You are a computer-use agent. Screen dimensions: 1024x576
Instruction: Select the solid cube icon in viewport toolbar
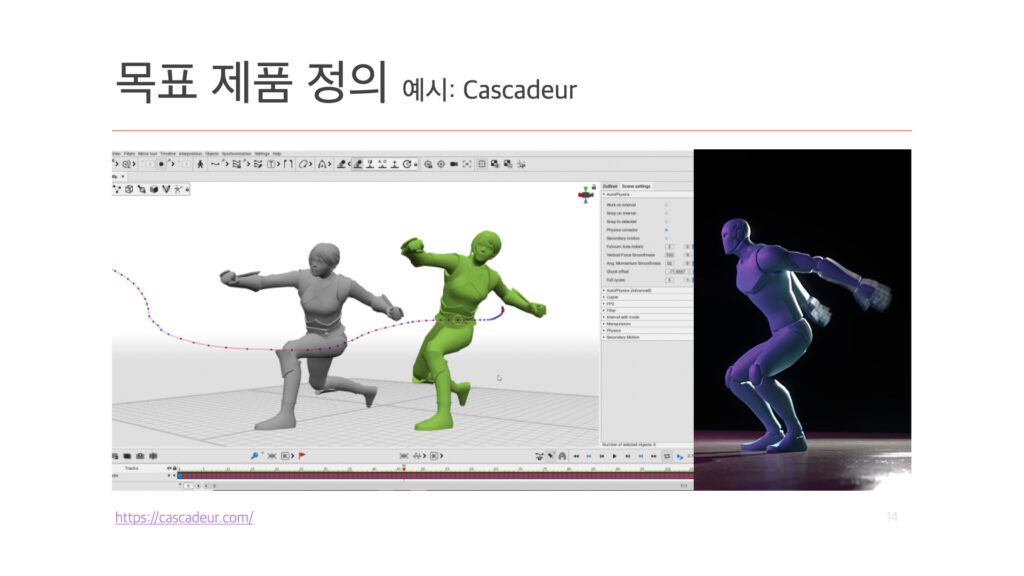154,189
